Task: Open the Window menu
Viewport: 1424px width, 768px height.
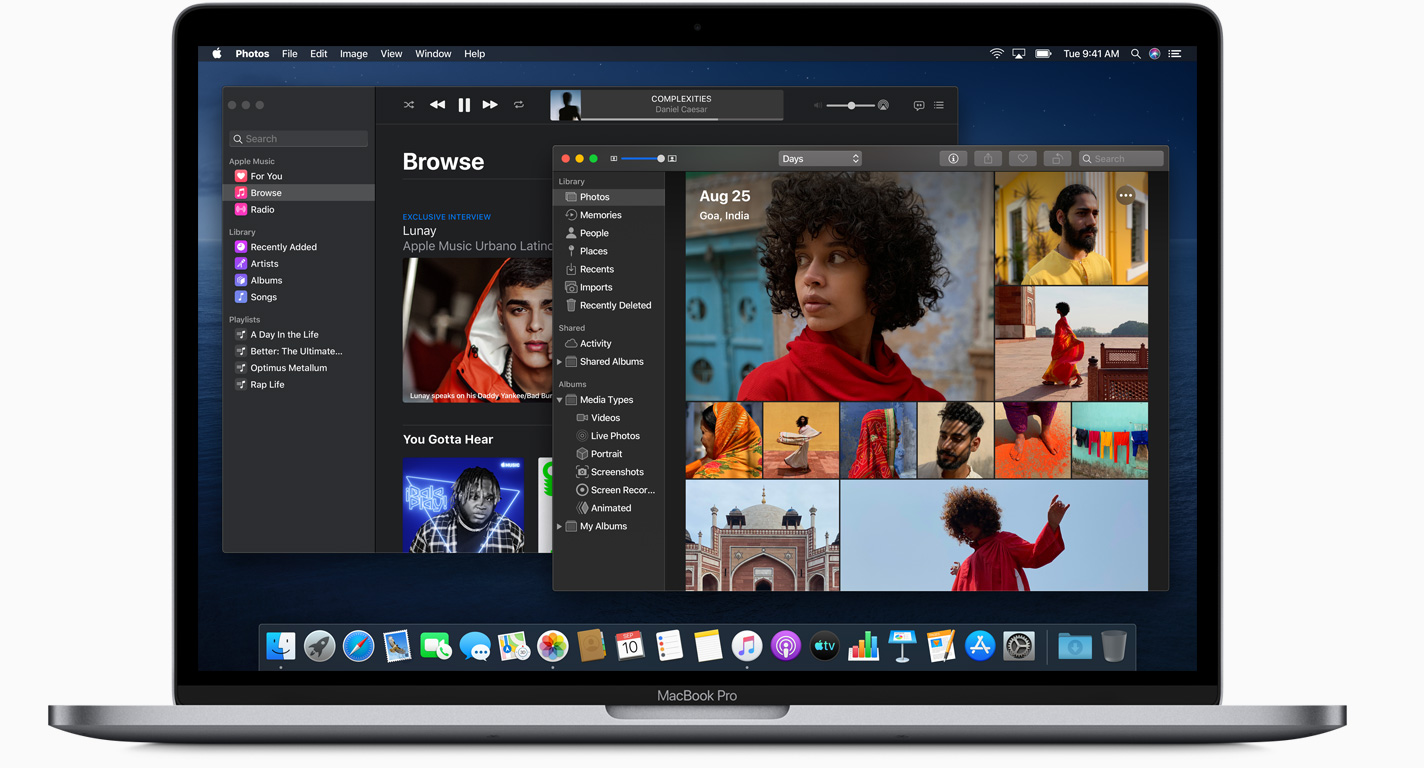Action: (x=433, y=54)
